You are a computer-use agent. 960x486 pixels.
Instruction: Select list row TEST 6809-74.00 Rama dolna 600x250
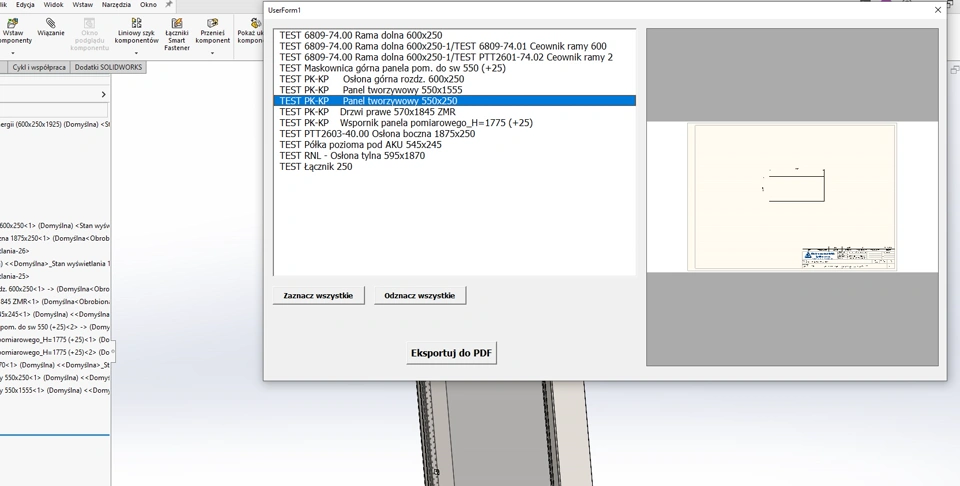tap(454, 36)
